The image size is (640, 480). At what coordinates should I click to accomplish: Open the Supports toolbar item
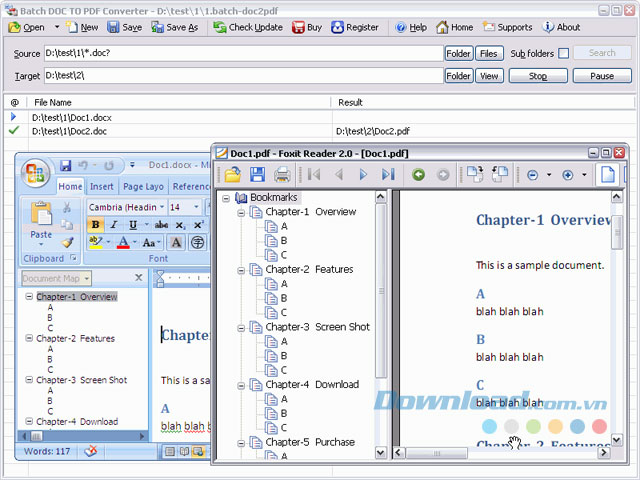pyautogui.click(x=507, y=27)
